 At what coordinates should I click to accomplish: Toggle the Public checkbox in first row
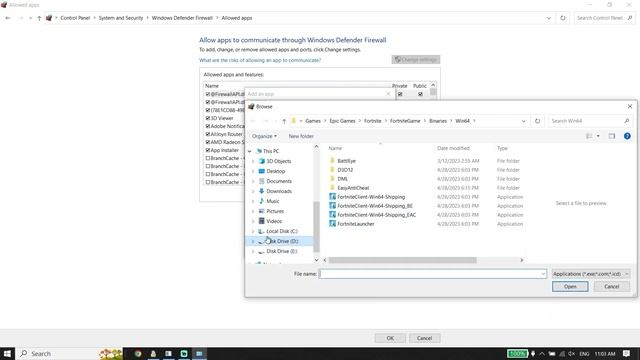[420, 94]
